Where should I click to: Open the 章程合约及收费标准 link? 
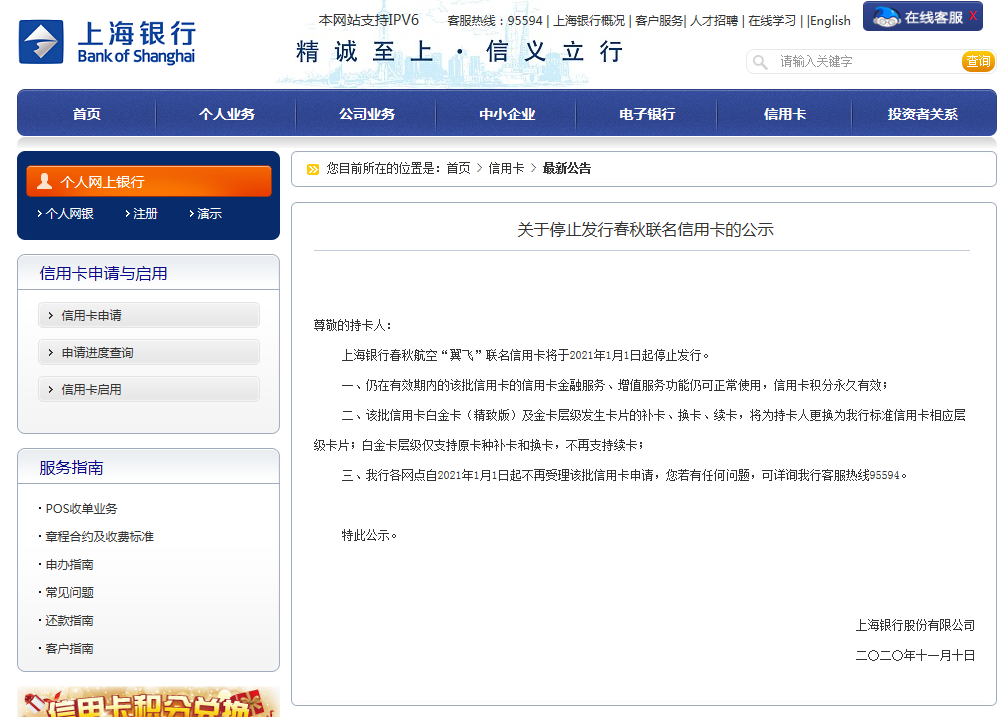[x=100, y=536]
